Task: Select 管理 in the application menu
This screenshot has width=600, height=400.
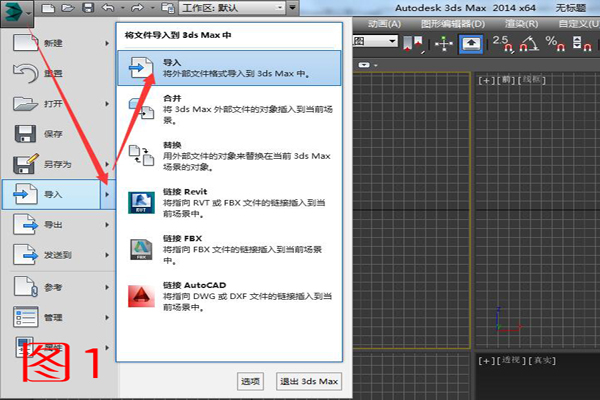Action: pos(59,317)
